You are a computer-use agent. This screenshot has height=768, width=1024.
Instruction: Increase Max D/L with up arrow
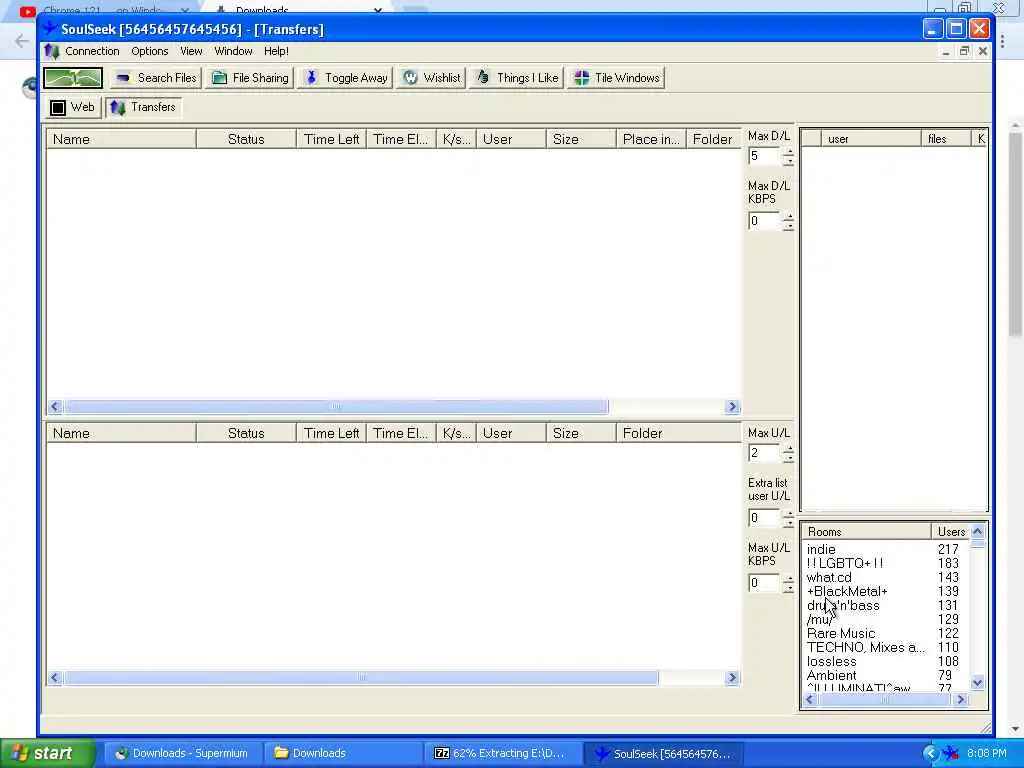pyautogui.click(x=789, y=152)
